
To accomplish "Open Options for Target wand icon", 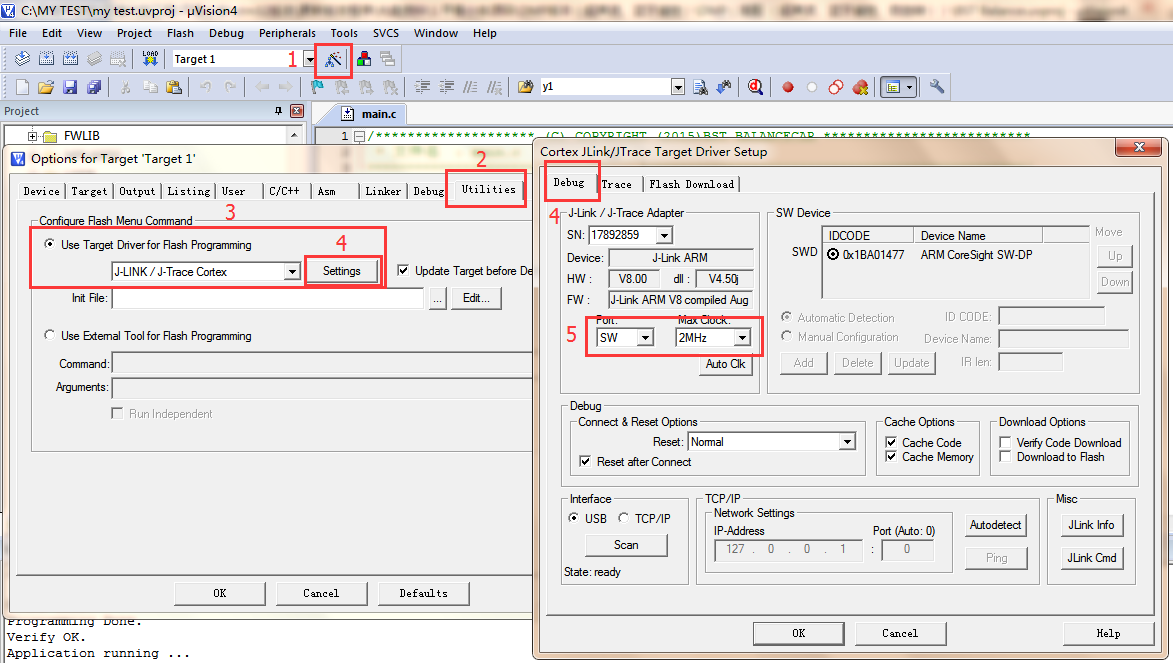I will point(333,59).
